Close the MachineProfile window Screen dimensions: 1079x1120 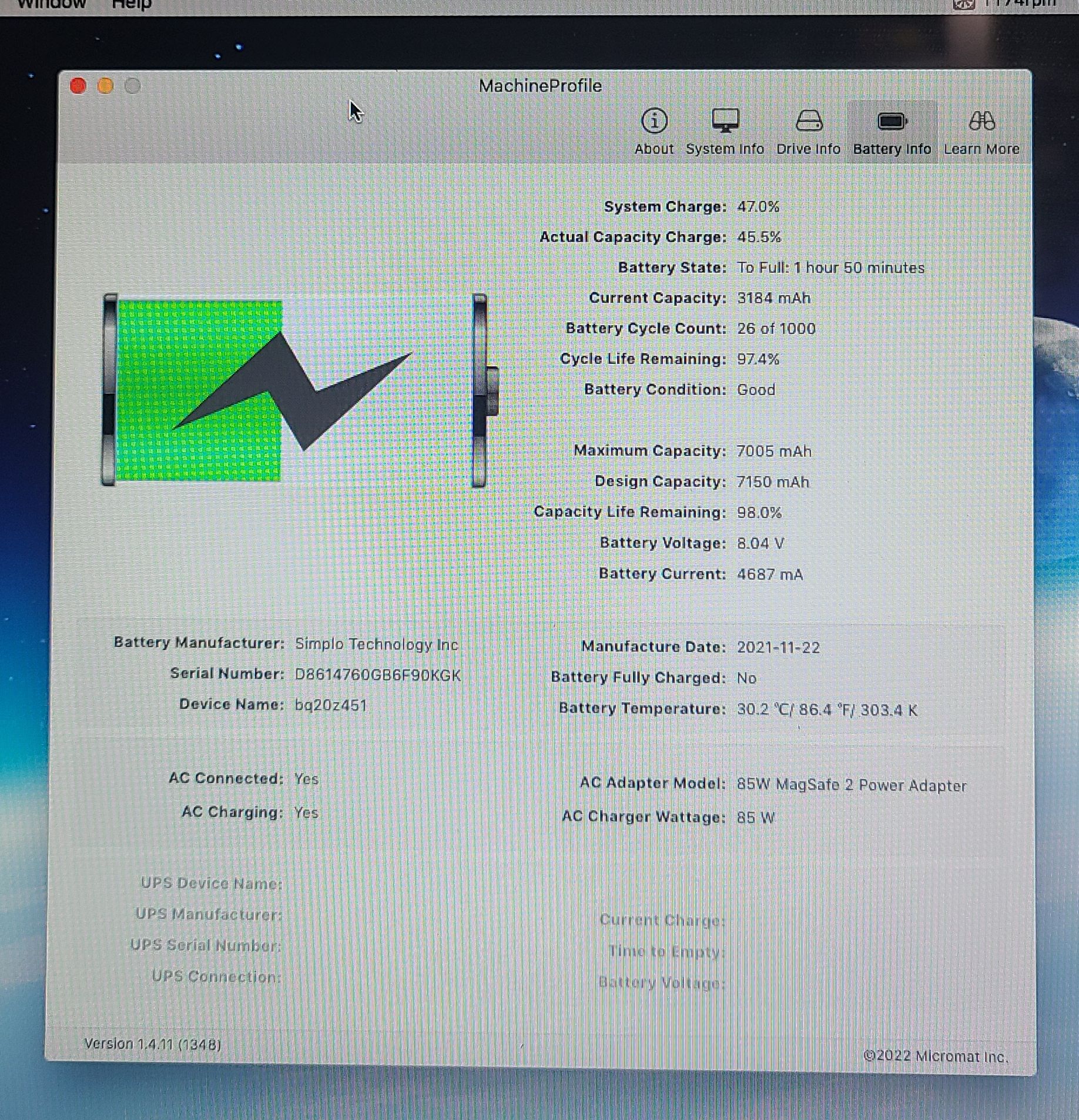(78, 86)
